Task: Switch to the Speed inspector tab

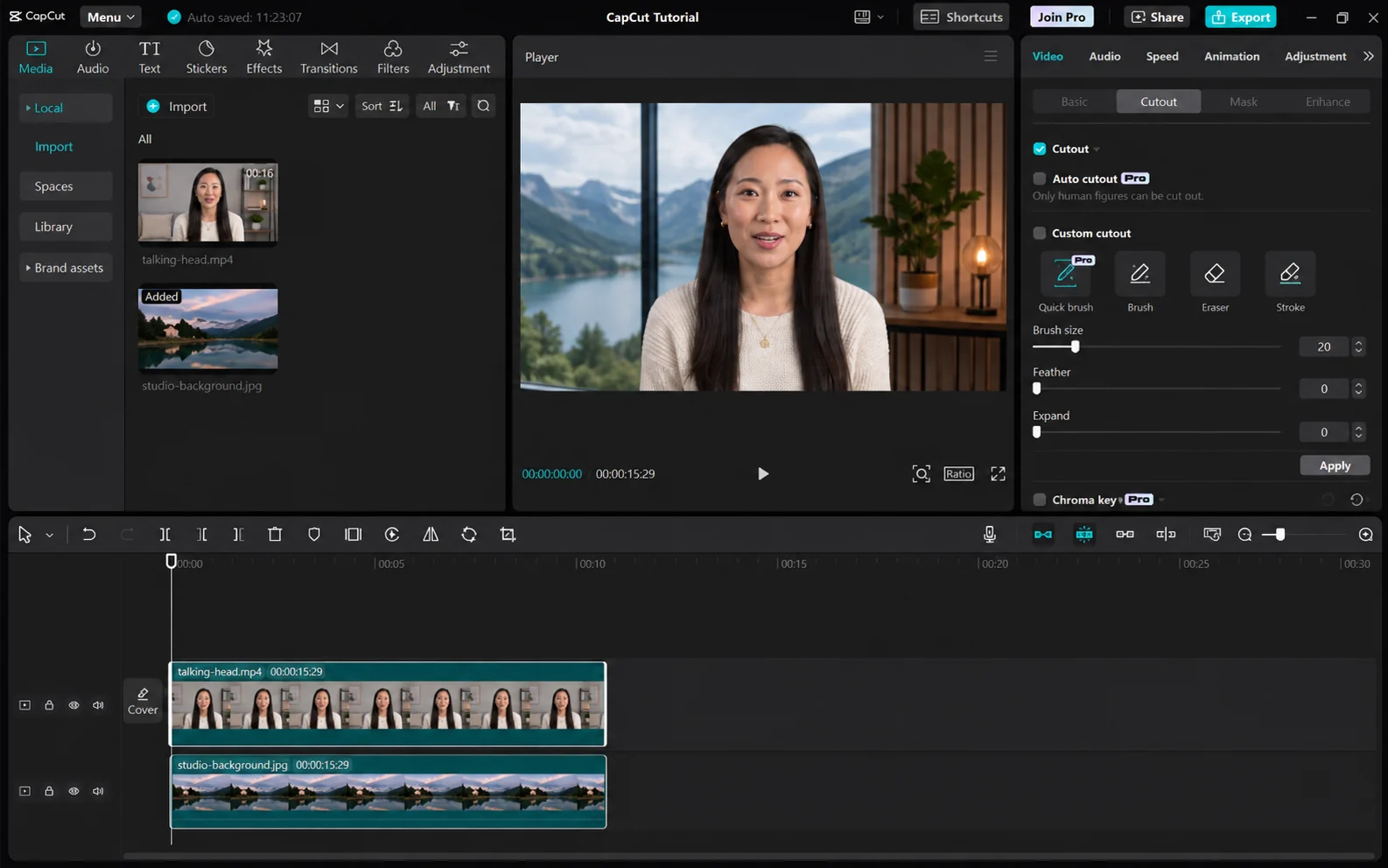Action: (1162, 56)
